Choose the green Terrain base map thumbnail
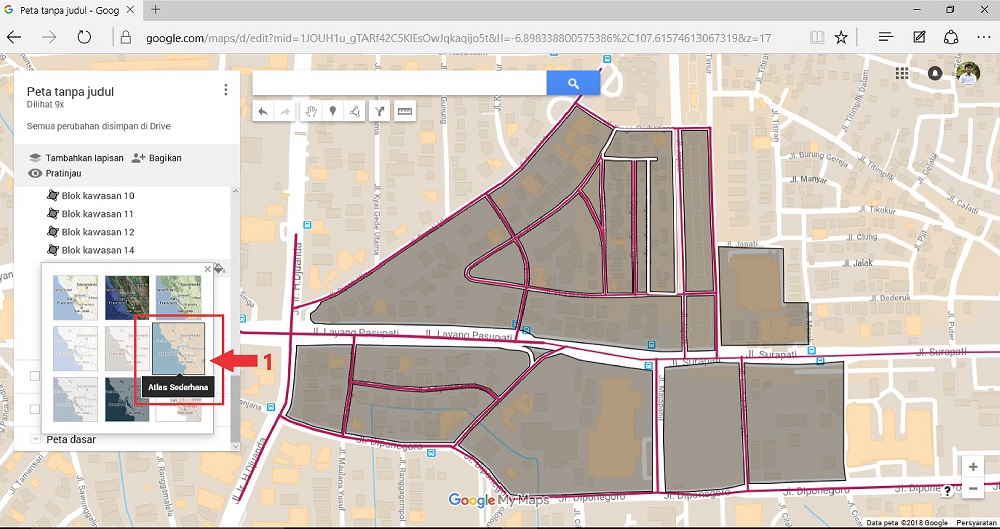This screenshot has width=1000, height=529. pyautogui.click(x=179, y=297)
